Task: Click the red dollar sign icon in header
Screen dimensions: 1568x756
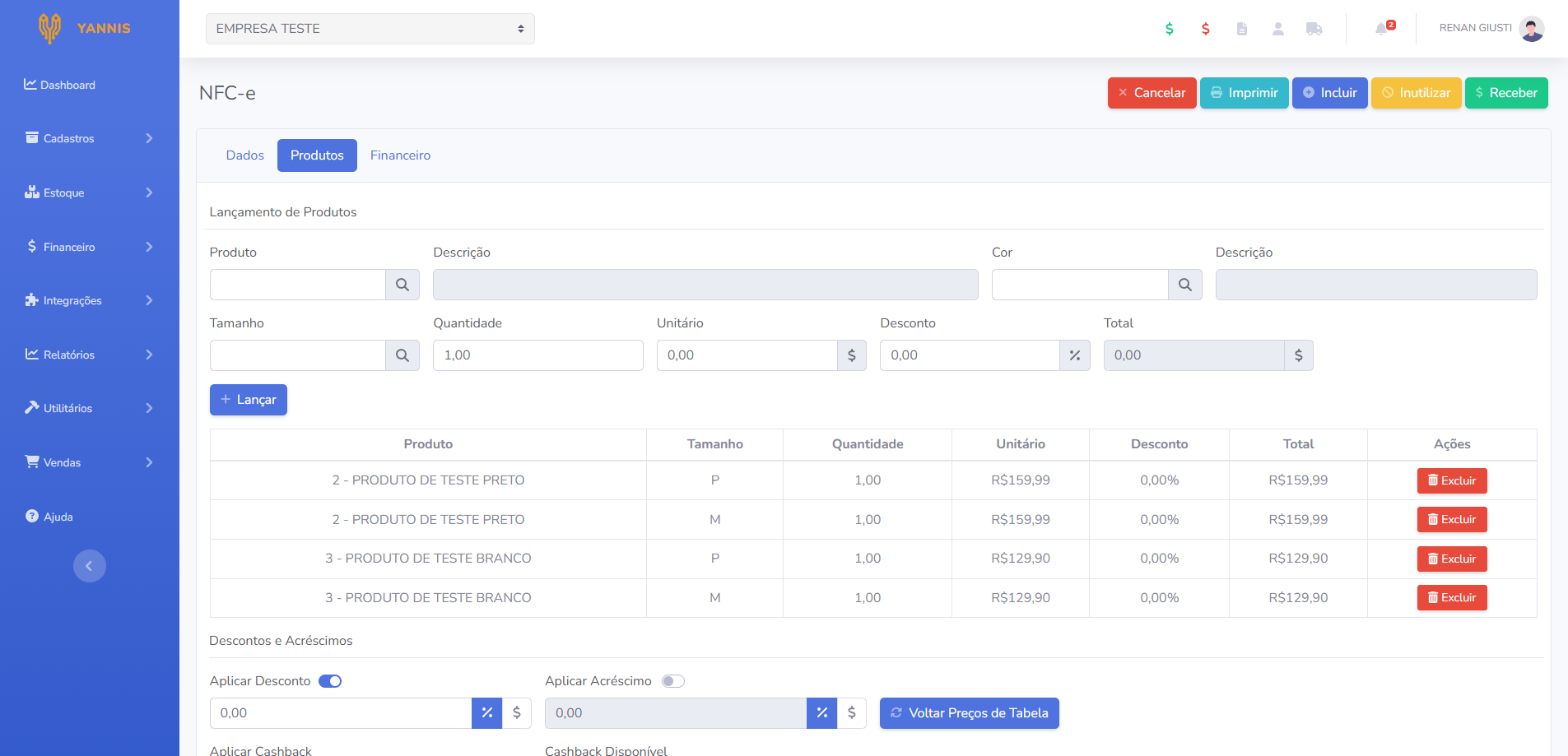Action: point(1205,29)
